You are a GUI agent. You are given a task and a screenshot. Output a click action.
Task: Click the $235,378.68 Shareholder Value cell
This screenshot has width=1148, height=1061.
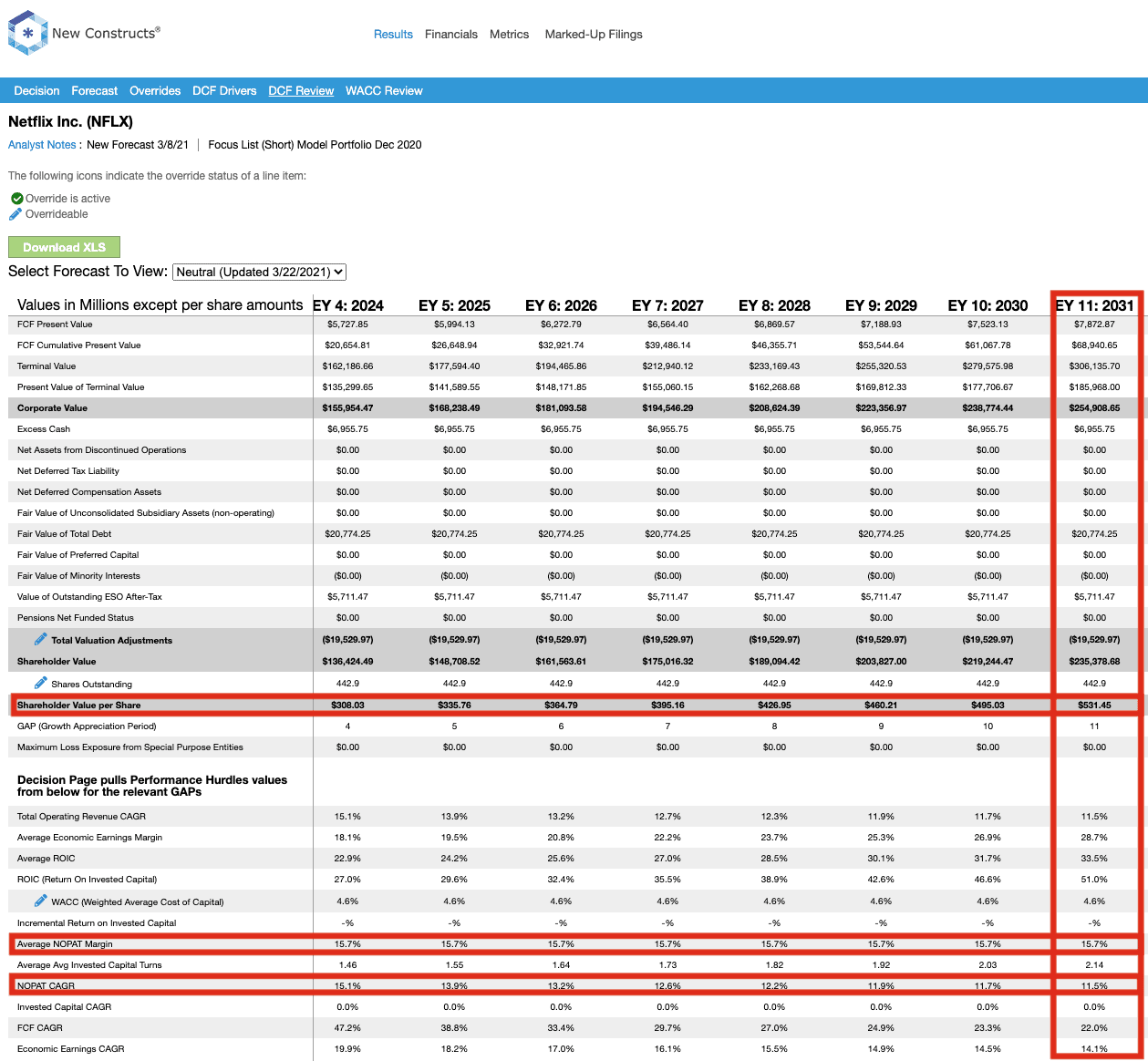pyautogui.click(x=1094, y=662)
